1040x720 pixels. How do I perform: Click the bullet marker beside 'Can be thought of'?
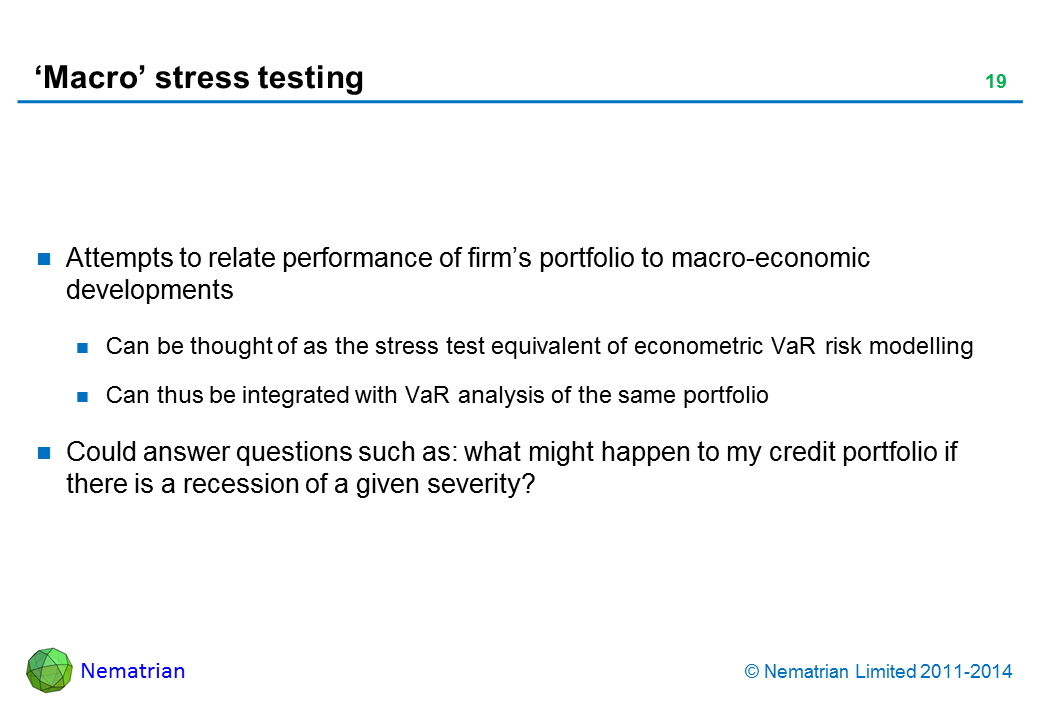pyautogui.click(x=84, y=348)
